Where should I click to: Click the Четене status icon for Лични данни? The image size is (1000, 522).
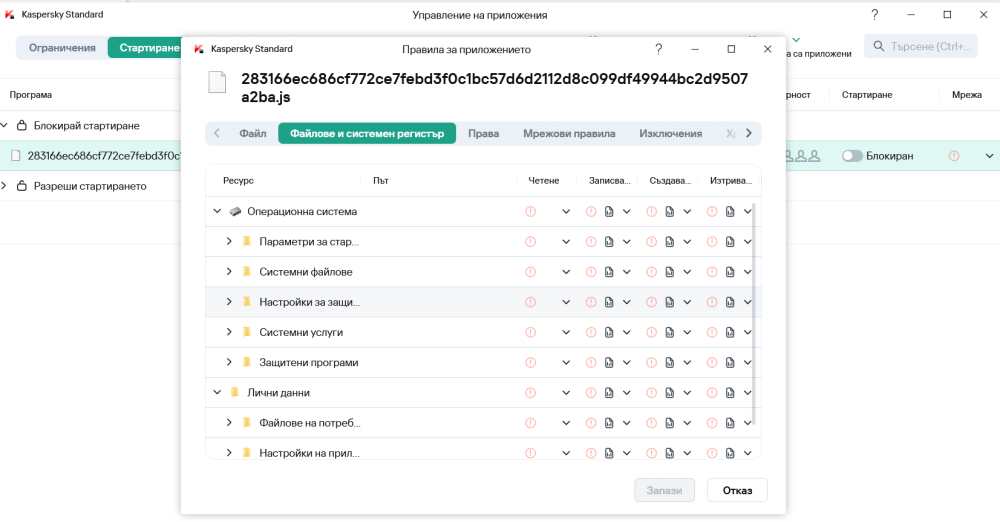click(x=531, y=392)
